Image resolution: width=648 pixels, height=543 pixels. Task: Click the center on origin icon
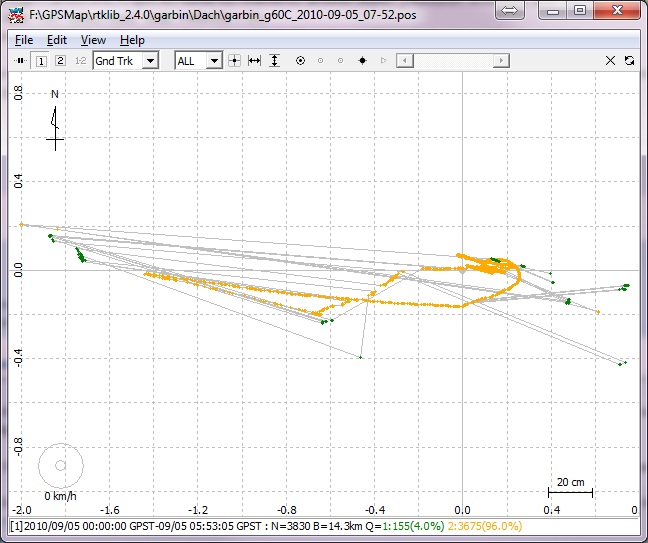click(235, 61)
